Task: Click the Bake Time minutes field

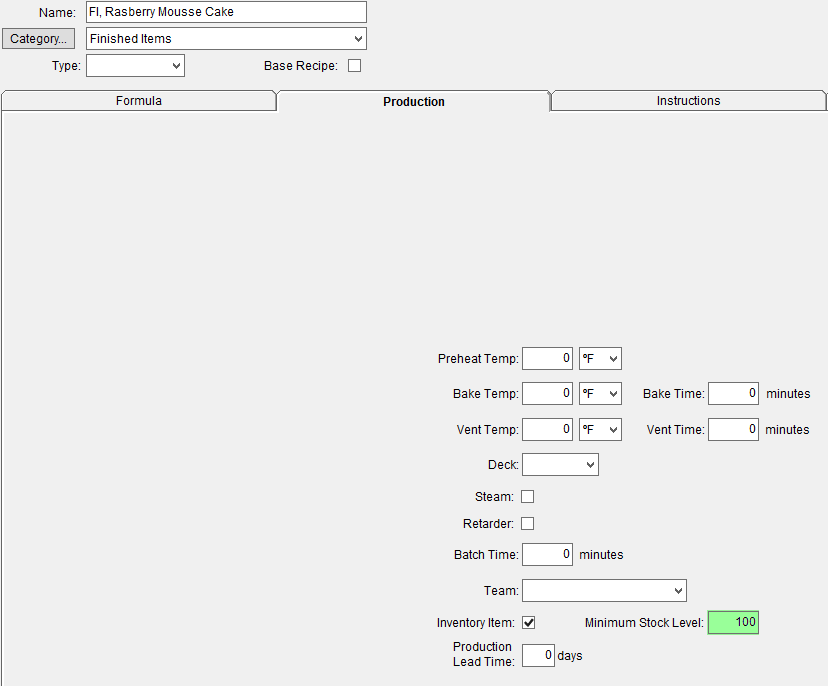Action: 733,394
